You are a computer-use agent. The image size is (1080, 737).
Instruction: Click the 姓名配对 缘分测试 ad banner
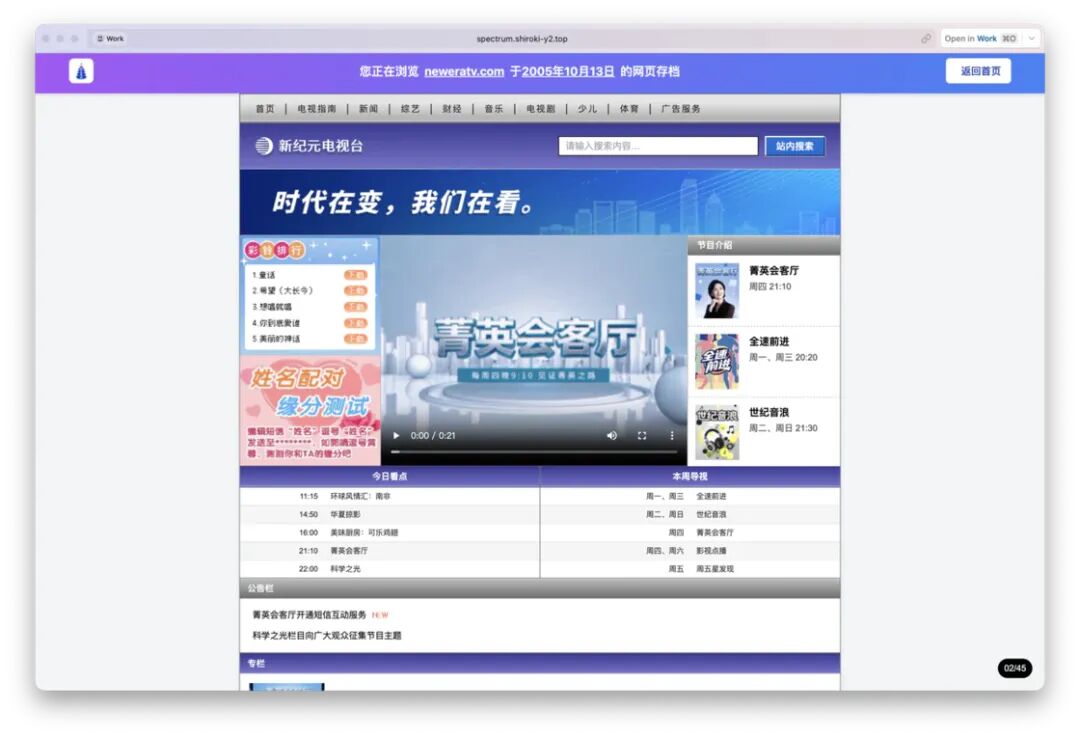click(x=310, y=411)
